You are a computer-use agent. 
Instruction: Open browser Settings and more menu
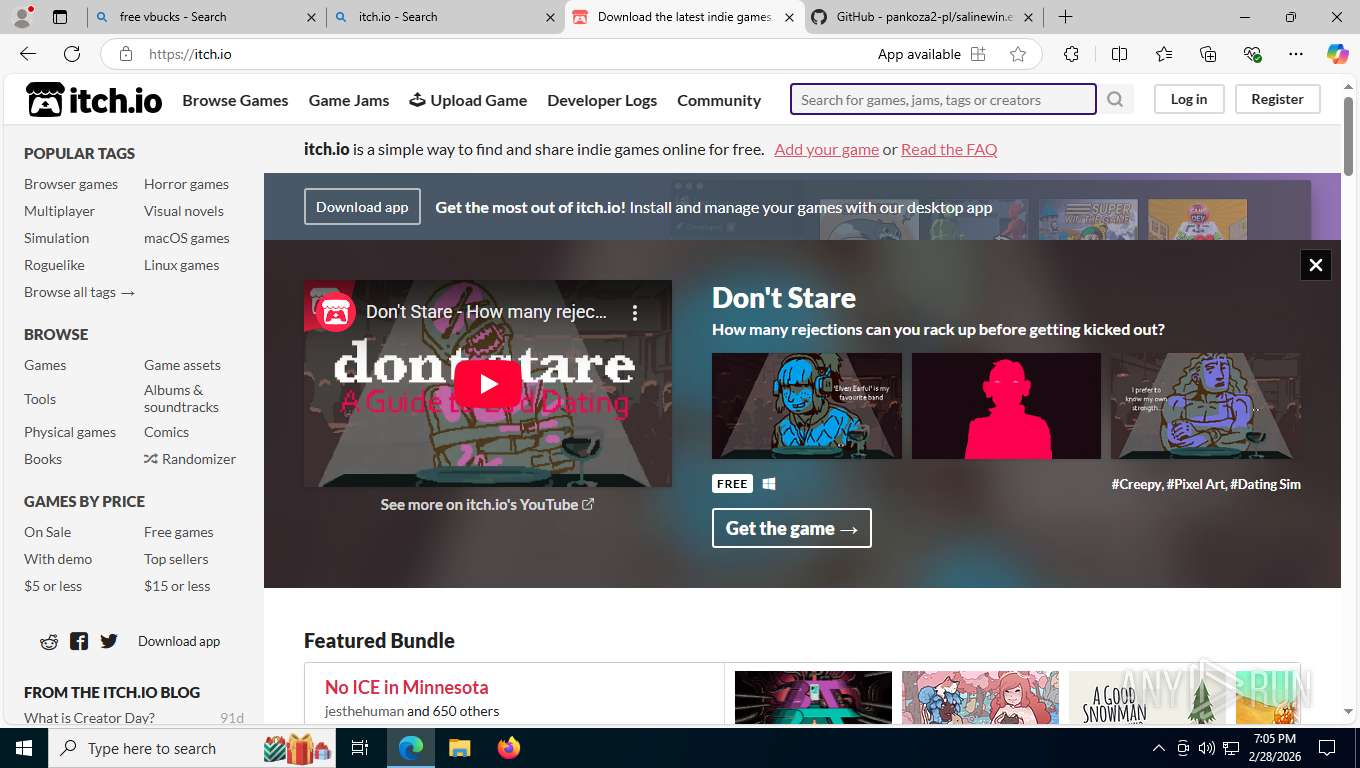[x=1296, y=54]
